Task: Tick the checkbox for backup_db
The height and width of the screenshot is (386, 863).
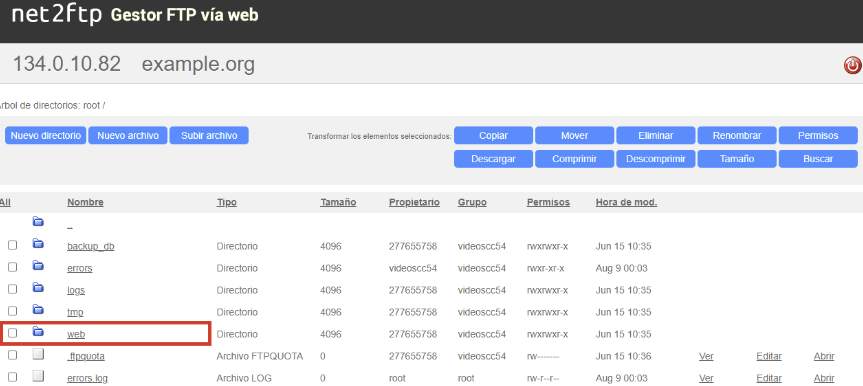Action: click(12, 245)
